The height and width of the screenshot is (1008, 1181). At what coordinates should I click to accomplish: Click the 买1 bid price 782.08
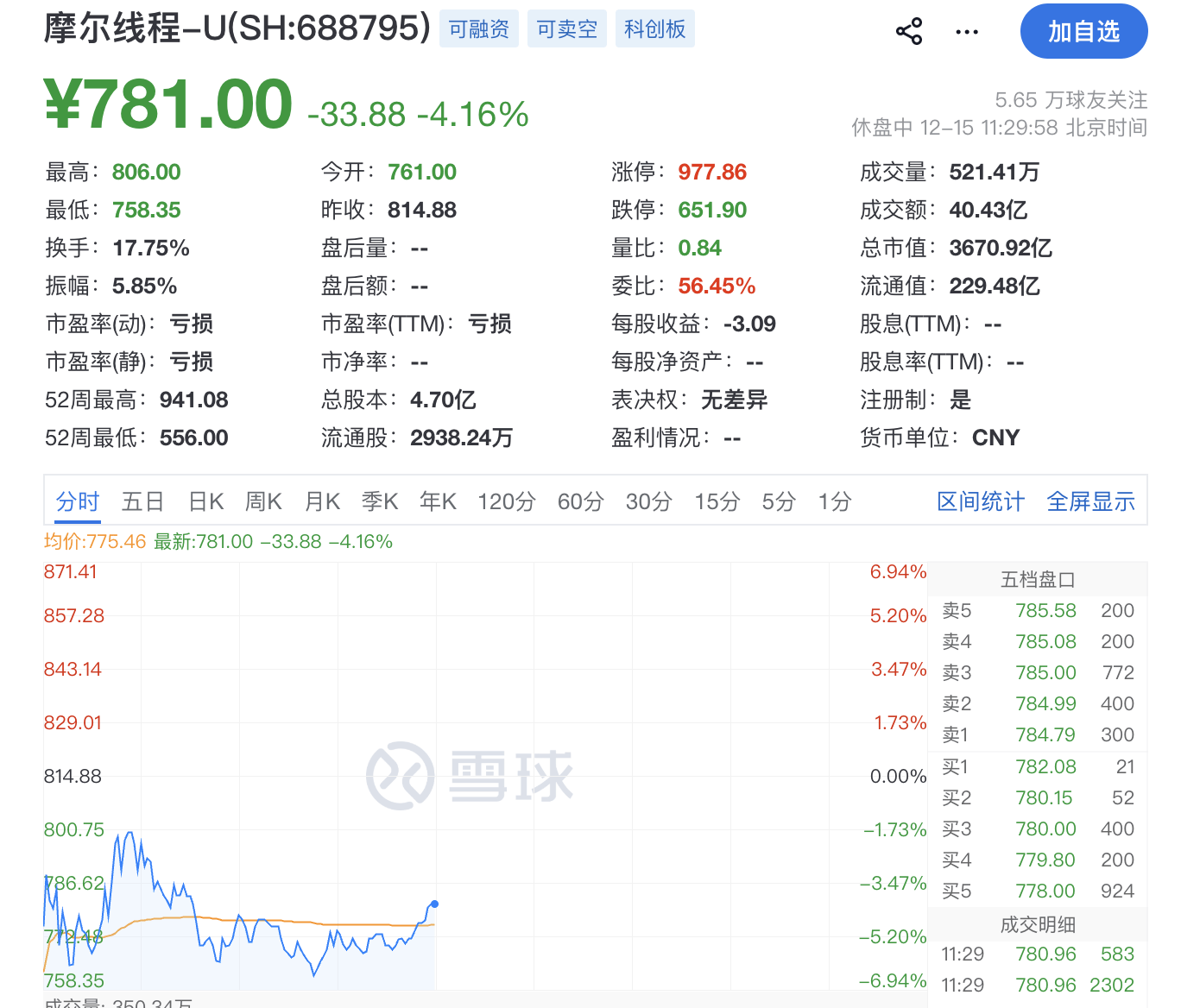(x=1045, y=766)
